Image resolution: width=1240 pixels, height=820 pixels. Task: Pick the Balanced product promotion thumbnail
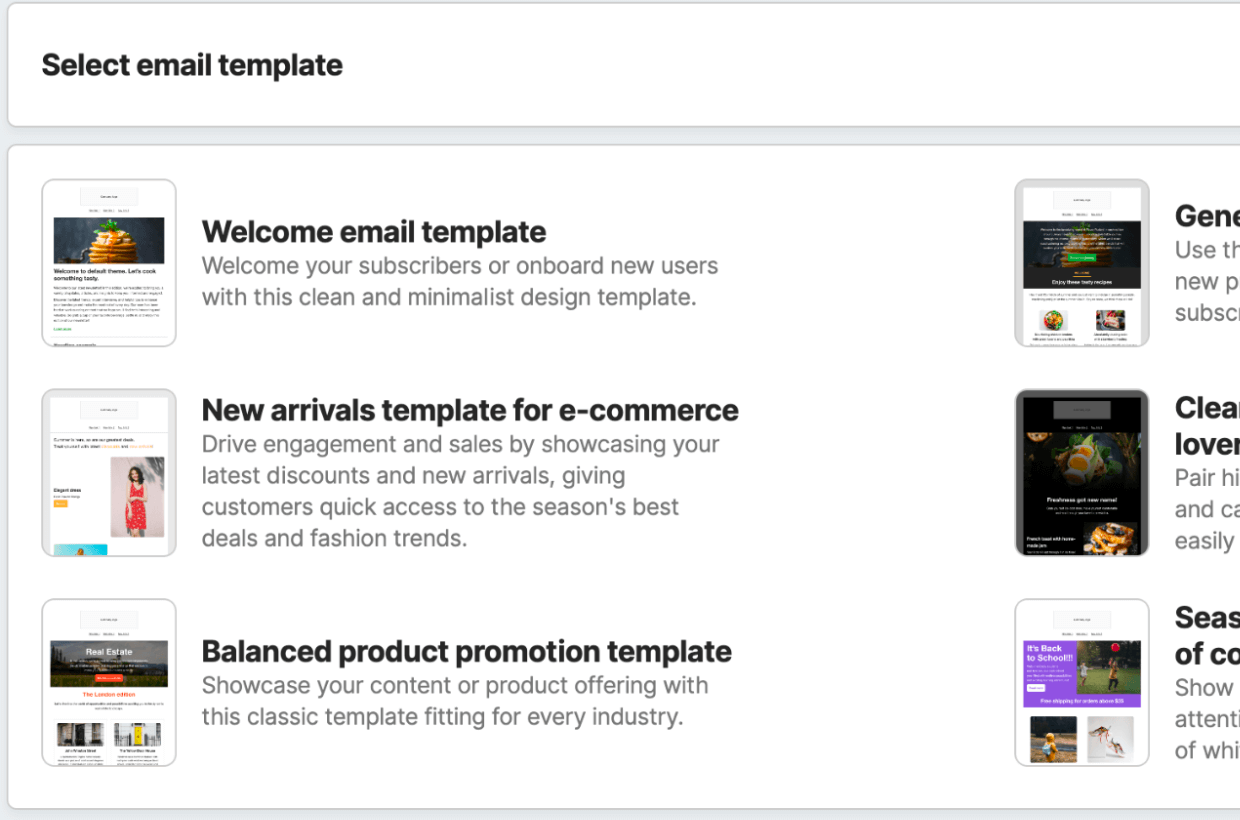tap(109, 683)
